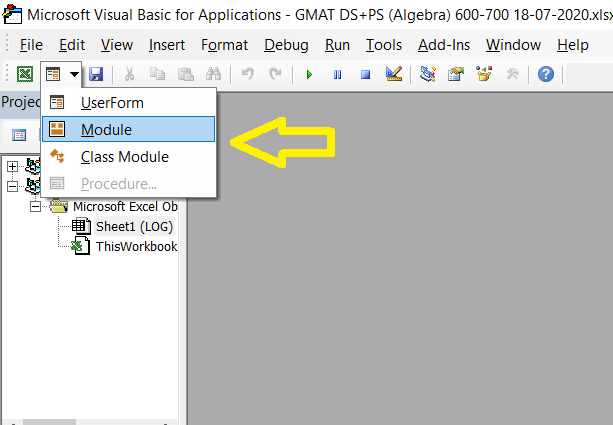Open the Help menu
This screenshot has width=613, height=425.
[x=572, y=45]
